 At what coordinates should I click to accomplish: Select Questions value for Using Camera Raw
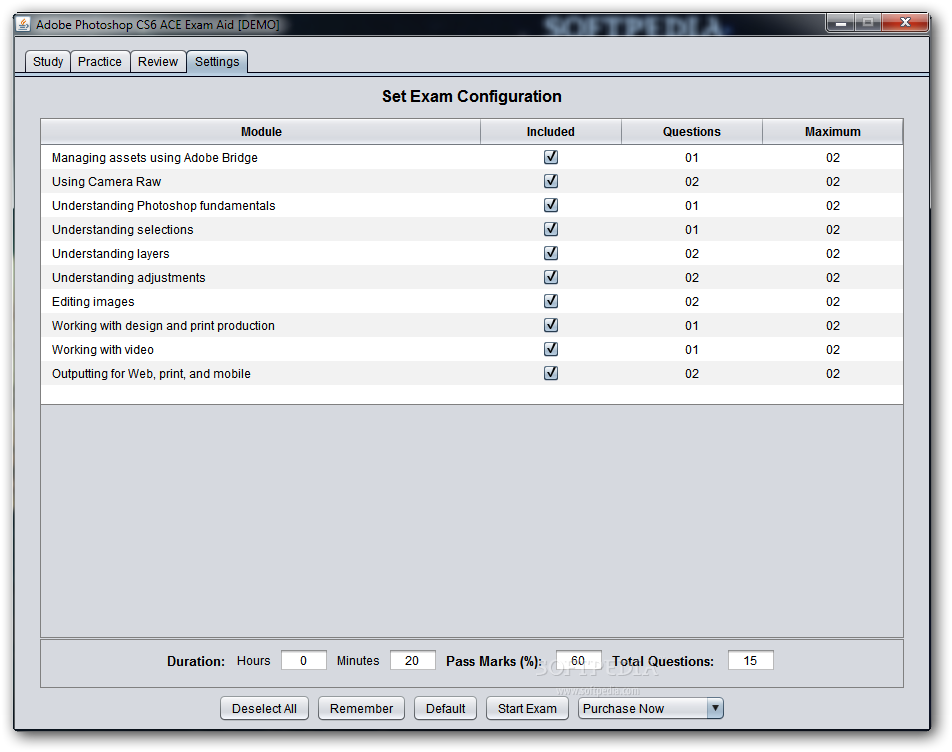pos(692,181)
